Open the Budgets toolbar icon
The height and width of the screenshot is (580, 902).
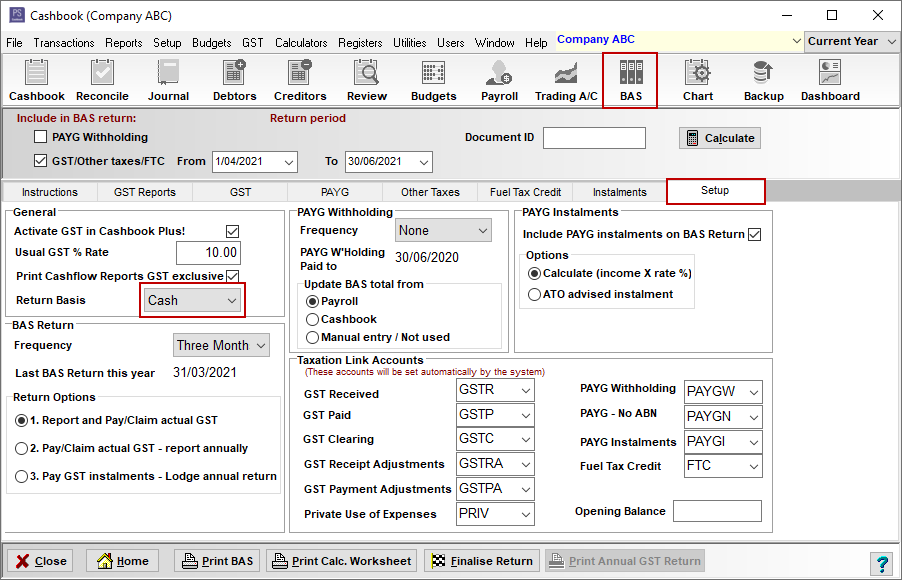point(433,81)
